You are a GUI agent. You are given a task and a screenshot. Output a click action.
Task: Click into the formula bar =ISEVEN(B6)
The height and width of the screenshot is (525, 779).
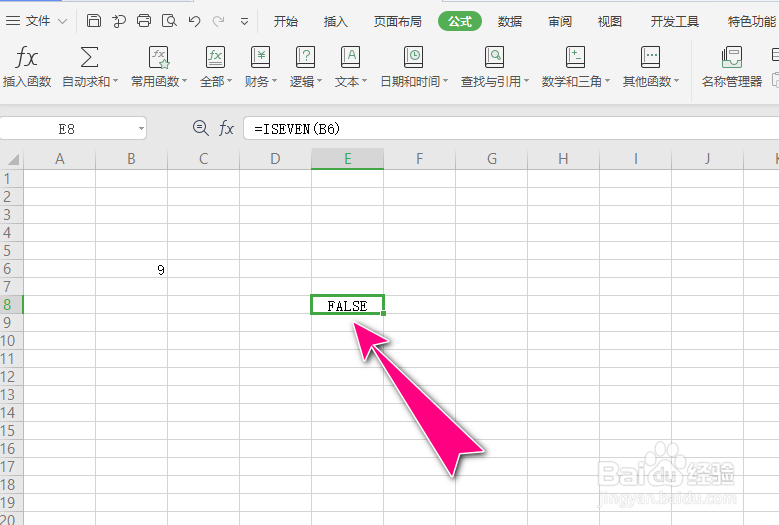click(x=512, y=129)
